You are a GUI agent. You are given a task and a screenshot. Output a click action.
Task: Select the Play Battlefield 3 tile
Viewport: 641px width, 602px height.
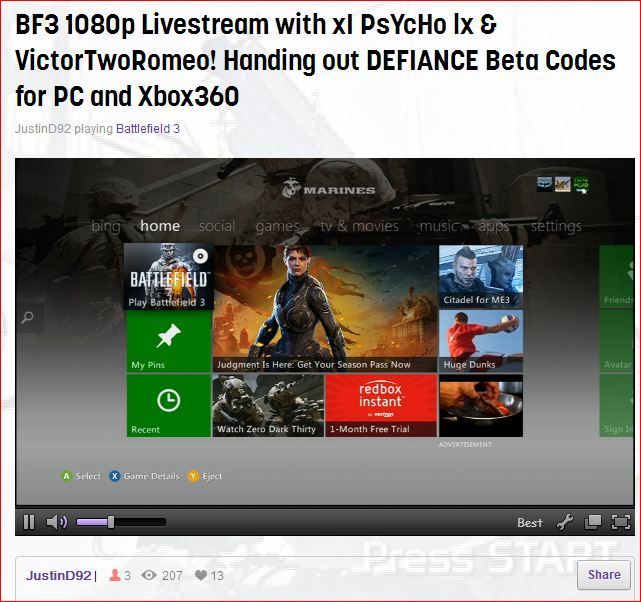[168, 277]
